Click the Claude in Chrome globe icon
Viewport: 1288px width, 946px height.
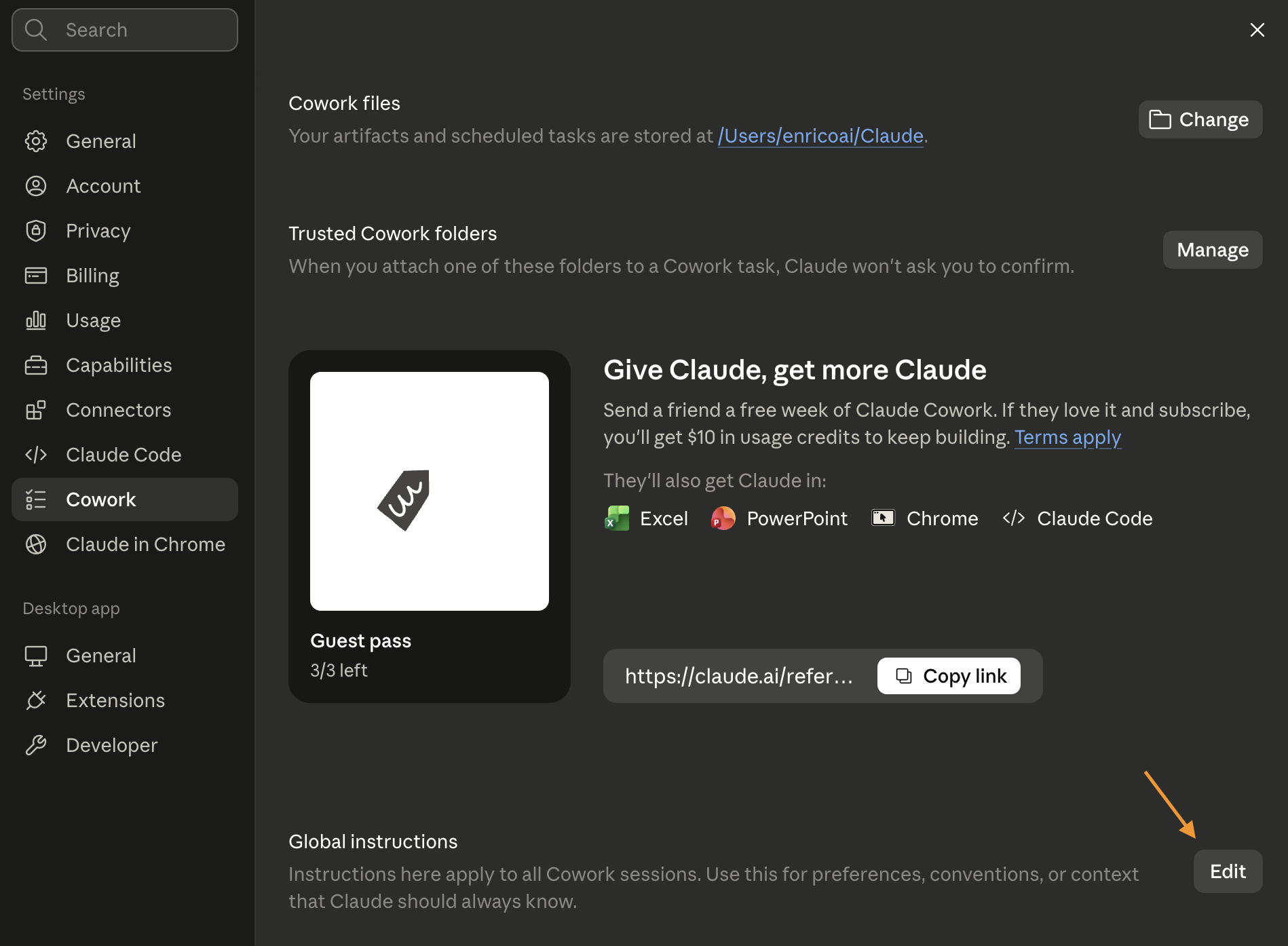36,544
